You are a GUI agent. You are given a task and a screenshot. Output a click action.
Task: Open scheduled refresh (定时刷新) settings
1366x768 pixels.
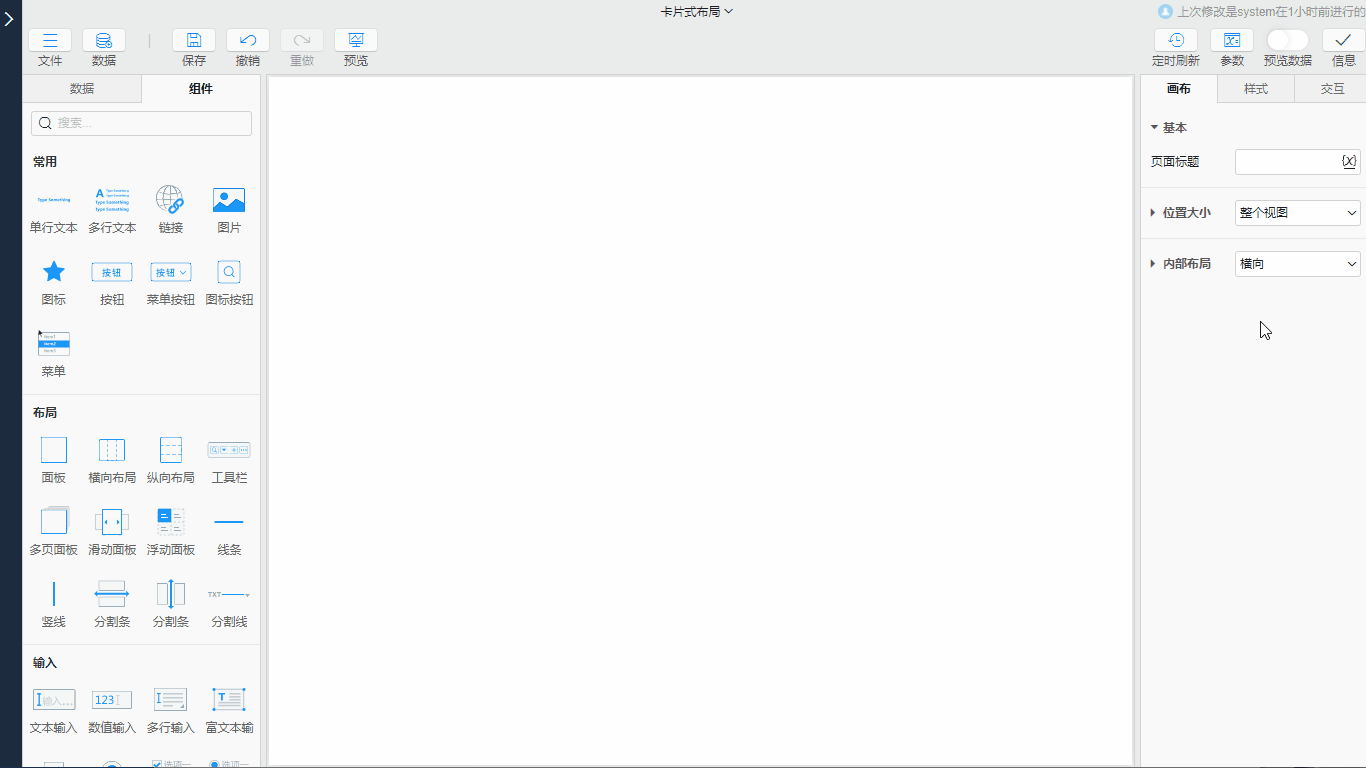(1176, 41)
